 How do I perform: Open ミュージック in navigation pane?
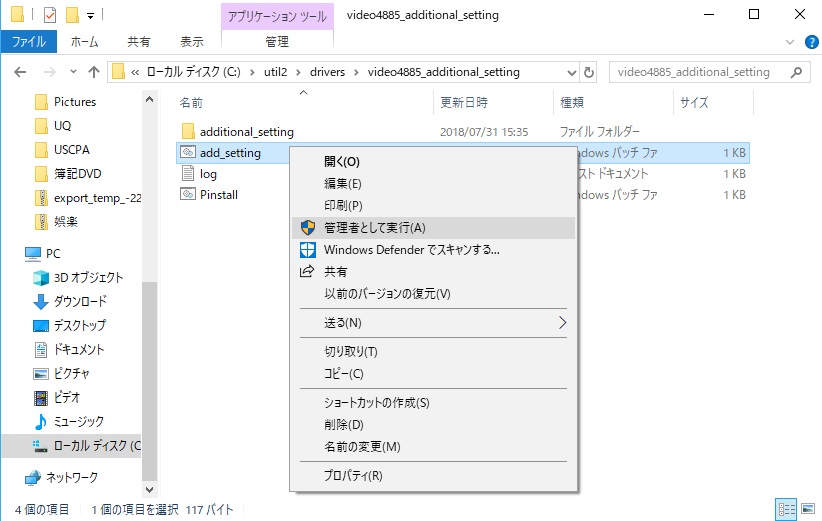click(79, 421)
